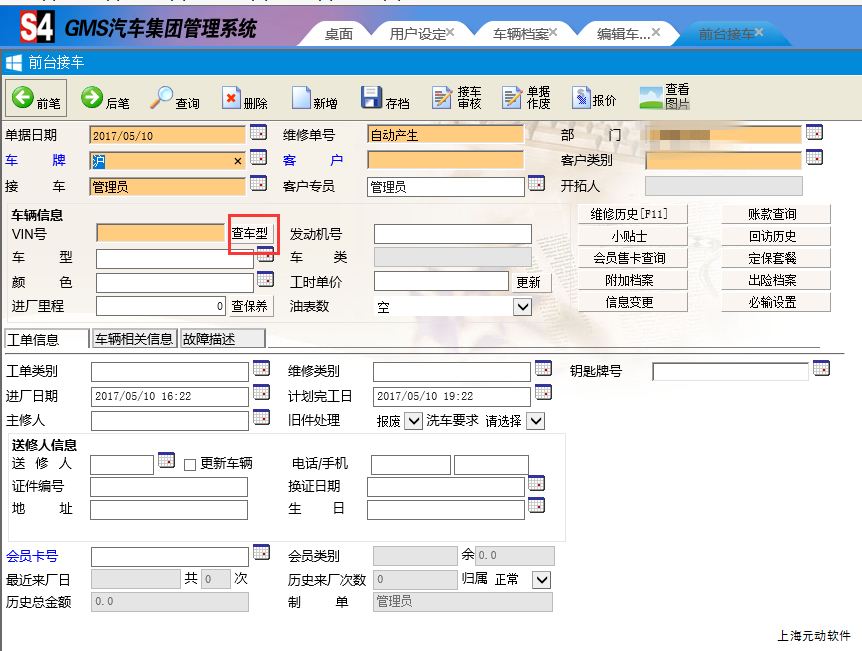Open the 查询 magnifier search tool
This screenshot has width=862, height=651.
162,97
